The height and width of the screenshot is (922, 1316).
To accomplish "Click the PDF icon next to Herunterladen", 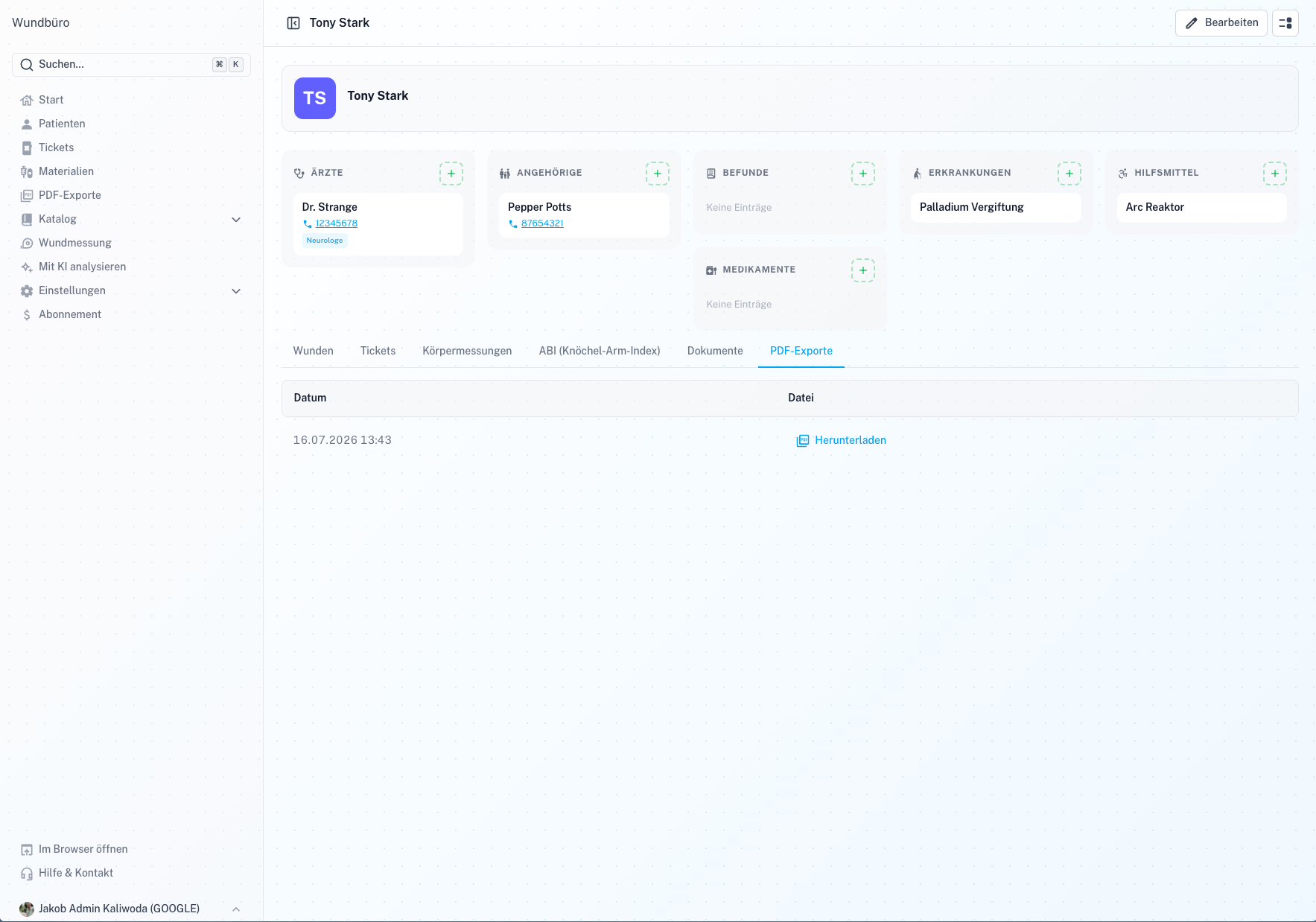I will pos(803,440).
